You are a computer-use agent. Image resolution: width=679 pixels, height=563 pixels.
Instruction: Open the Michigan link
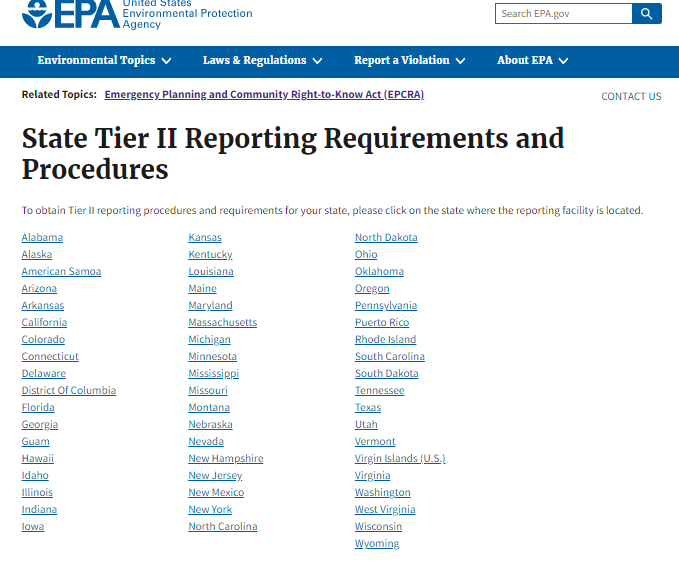[x=210, y=339]
